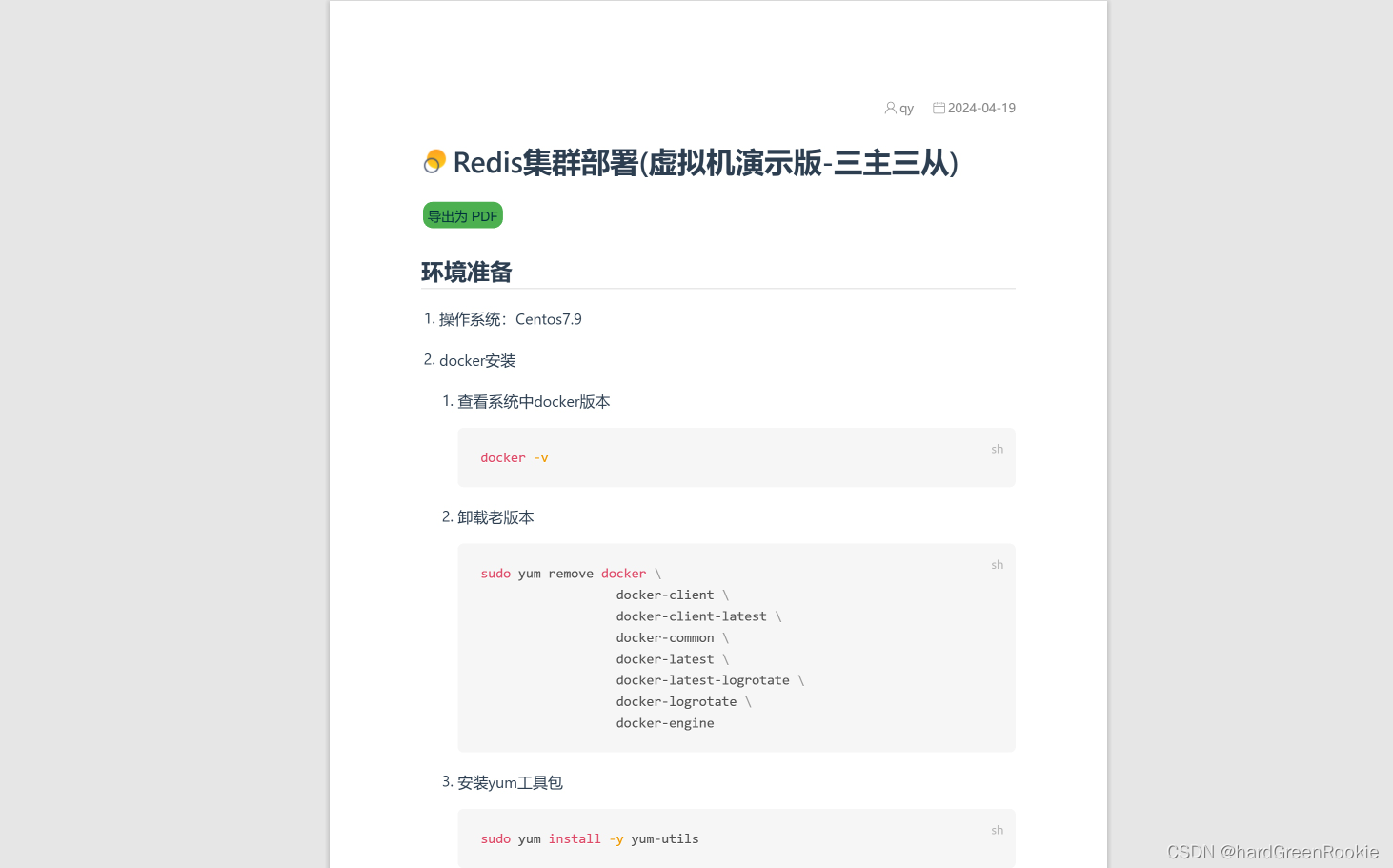Click the sudo yum install -y yum-utils code
1393x868 pixels.
[590, 839]
